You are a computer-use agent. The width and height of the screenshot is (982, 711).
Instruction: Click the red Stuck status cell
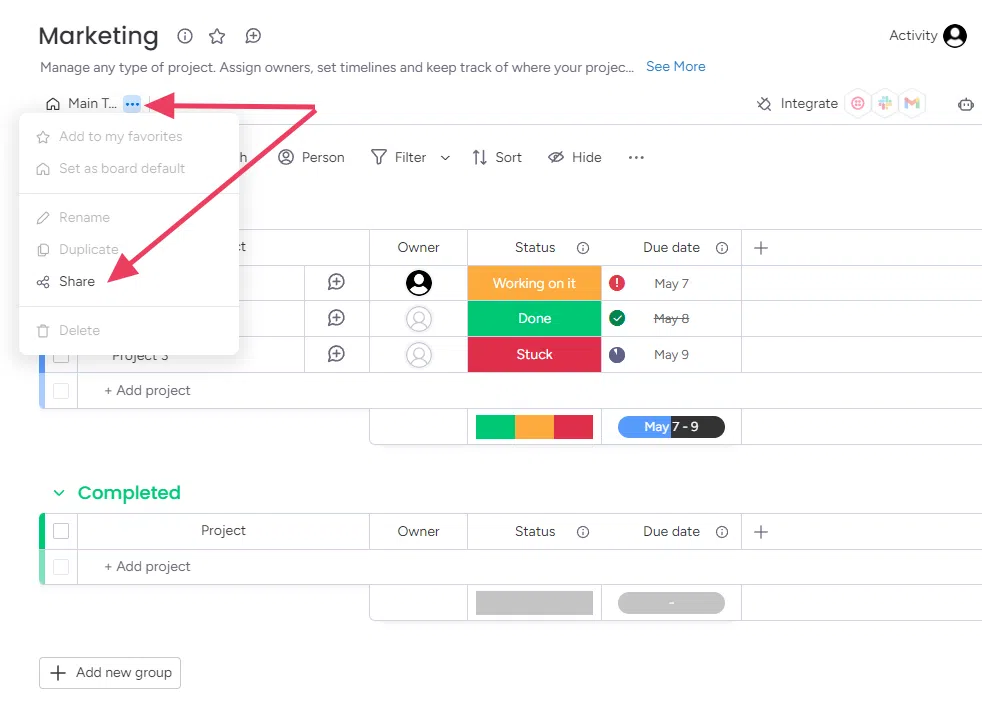534,355
